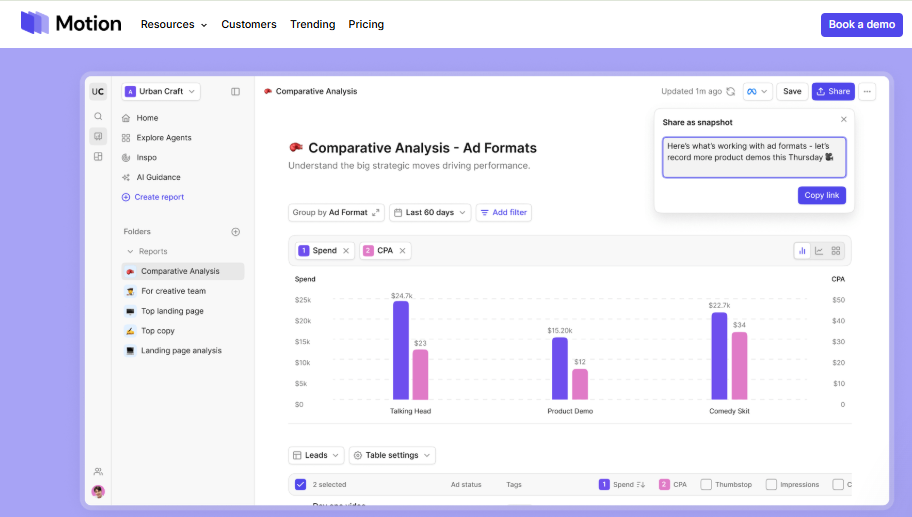The width and height of the screenshot is (912, 517).
Task: Click the UC workspace badge
Action: coord(98,91)
